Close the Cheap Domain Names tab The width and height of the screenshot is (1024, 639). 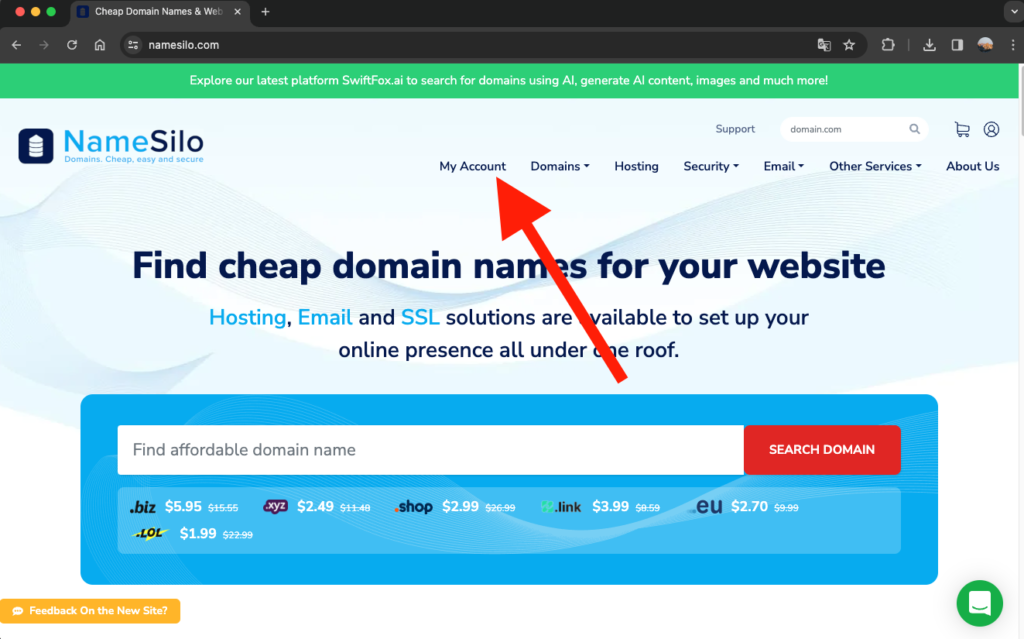click(238, 12)
